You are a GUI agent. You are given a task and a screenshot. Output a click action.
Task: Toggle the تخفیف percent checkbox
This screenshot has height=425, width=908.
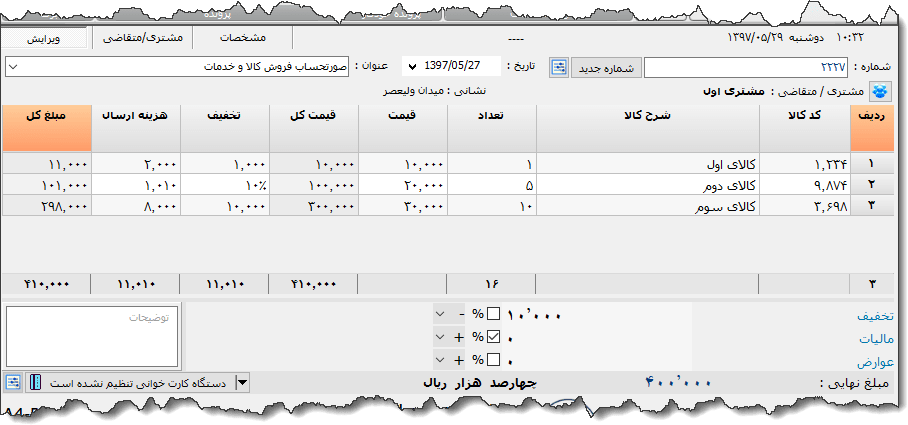(x=493, y=314)
